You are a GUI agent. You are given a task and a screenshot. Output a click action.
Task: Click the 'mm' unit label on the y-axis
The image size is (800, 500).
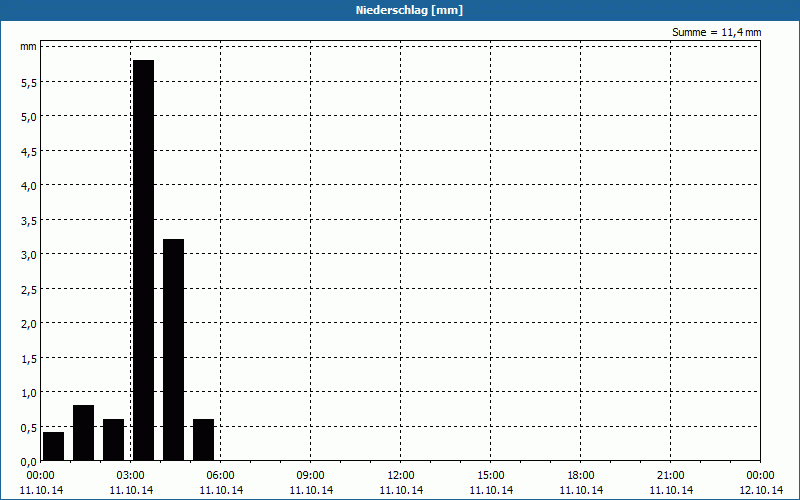tap(29, 46)
